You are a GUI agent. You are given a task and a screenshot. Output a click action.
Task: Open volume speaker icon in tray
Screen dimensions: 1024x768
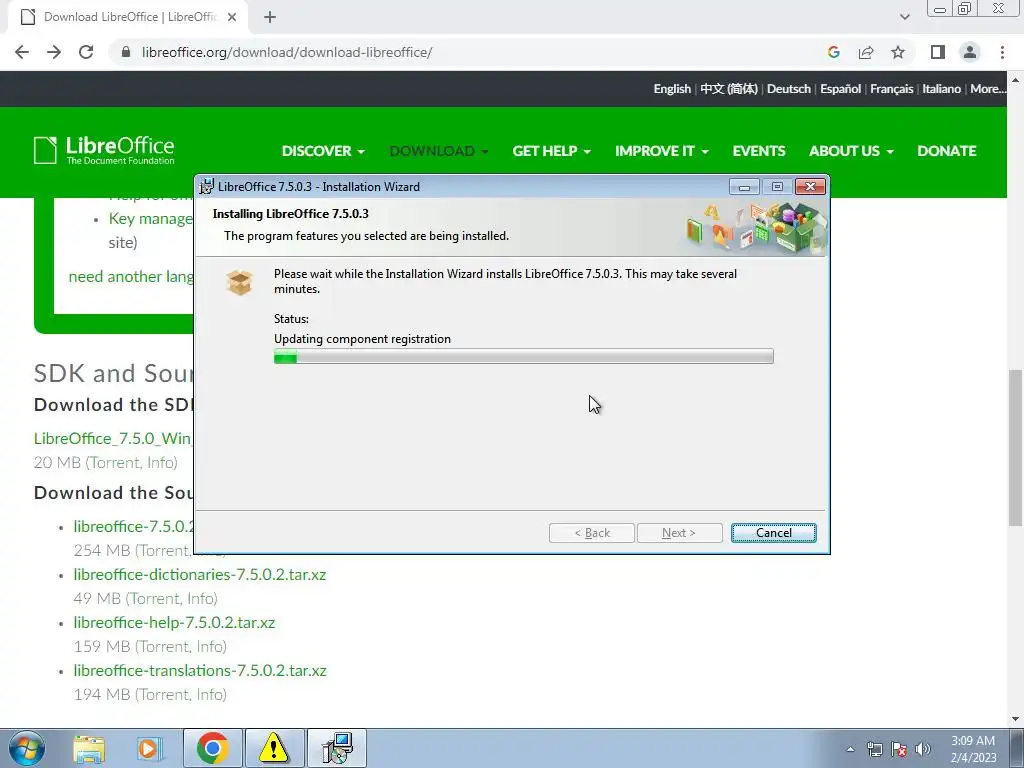tap(923, 749)
